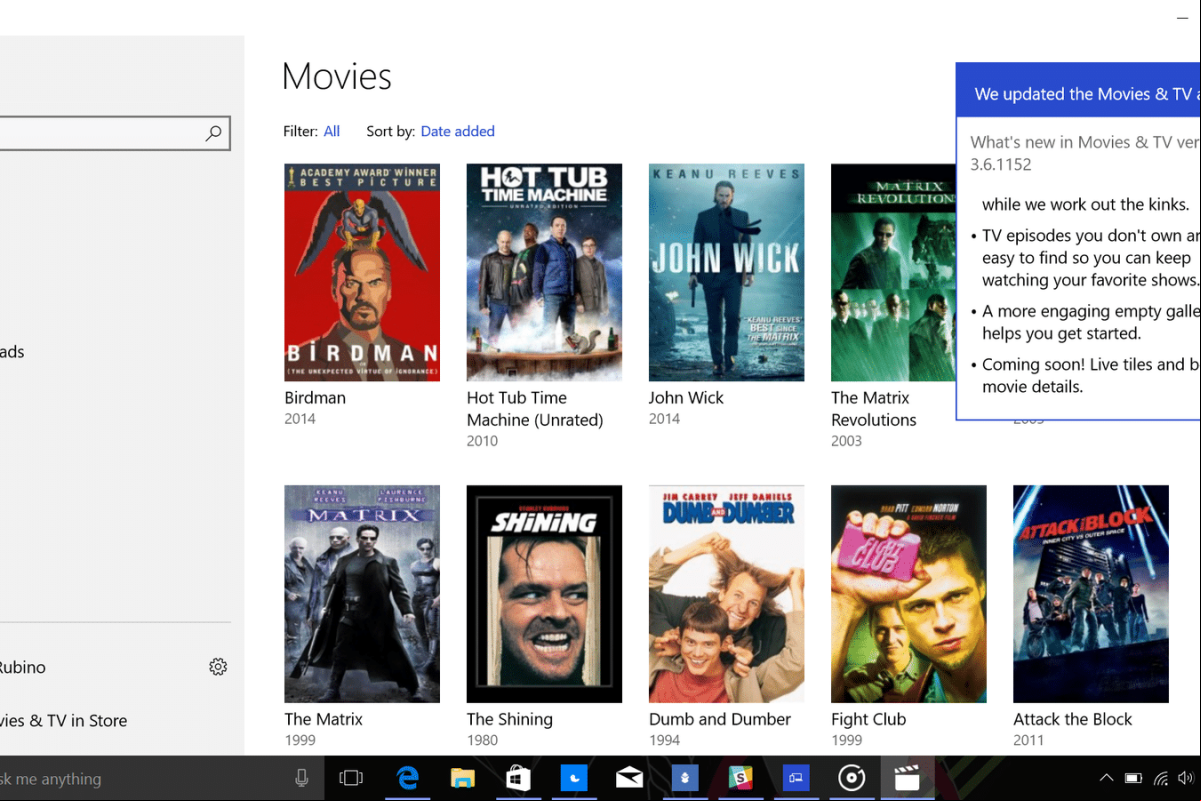1201x801 pixels.
Task: Open The Matrix 1999 poster
Action: tap(362, 594)
